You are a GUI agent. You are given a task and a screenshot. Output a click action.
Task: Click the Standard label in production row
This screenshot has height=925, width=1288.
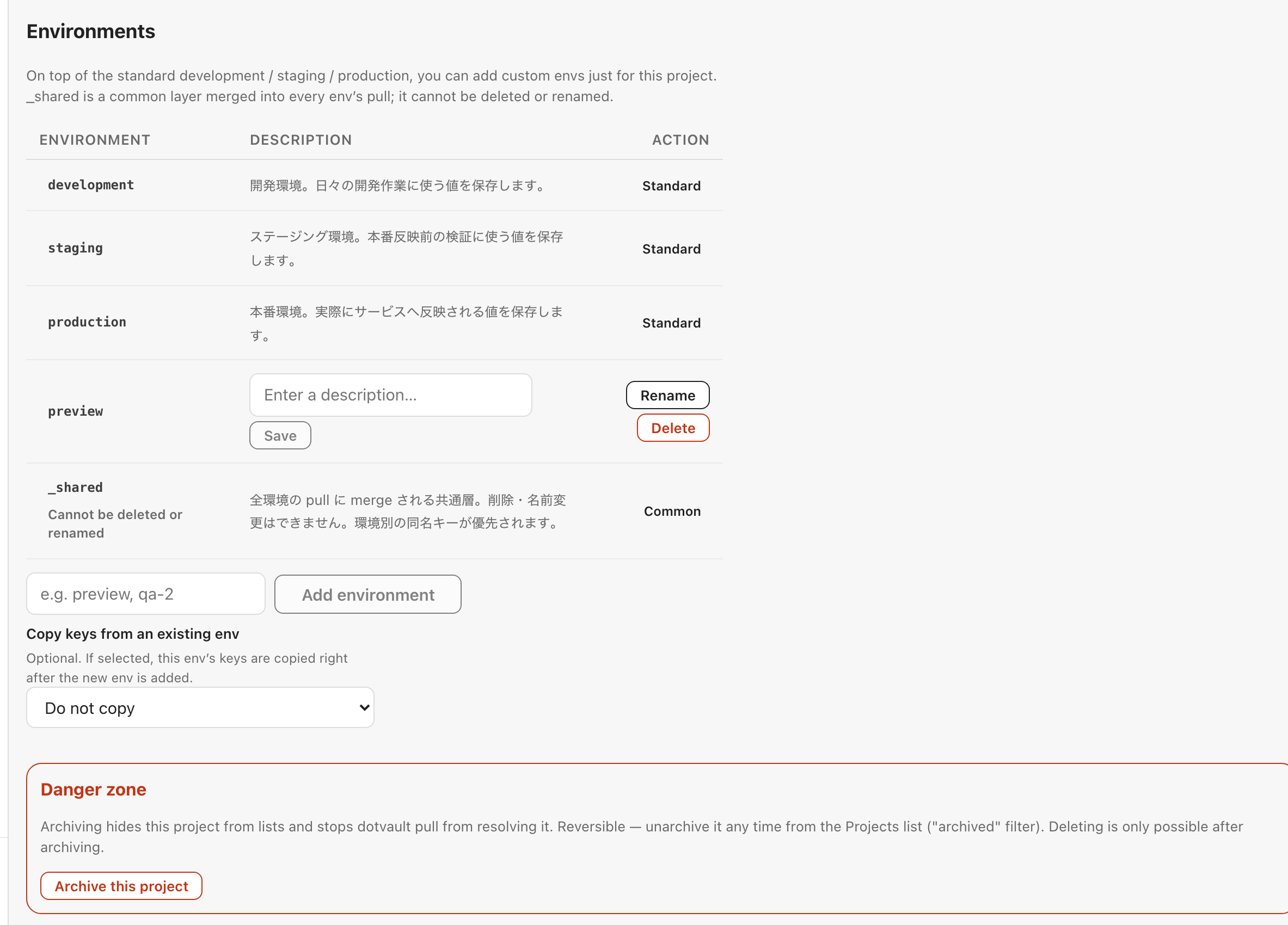click(x=671, y=323)
